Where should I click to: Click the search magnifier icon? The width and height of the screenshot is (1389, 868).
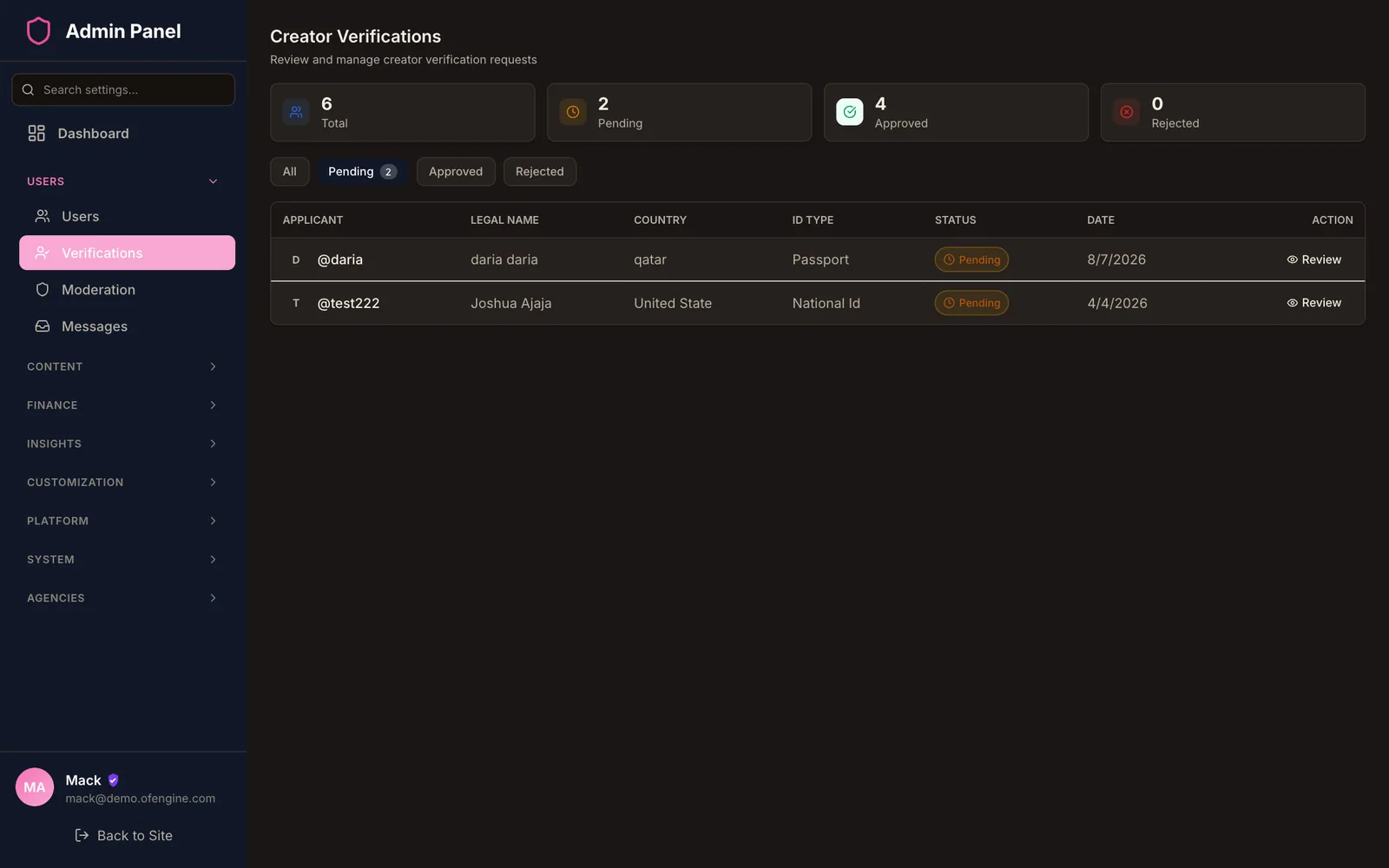(28, 89)
